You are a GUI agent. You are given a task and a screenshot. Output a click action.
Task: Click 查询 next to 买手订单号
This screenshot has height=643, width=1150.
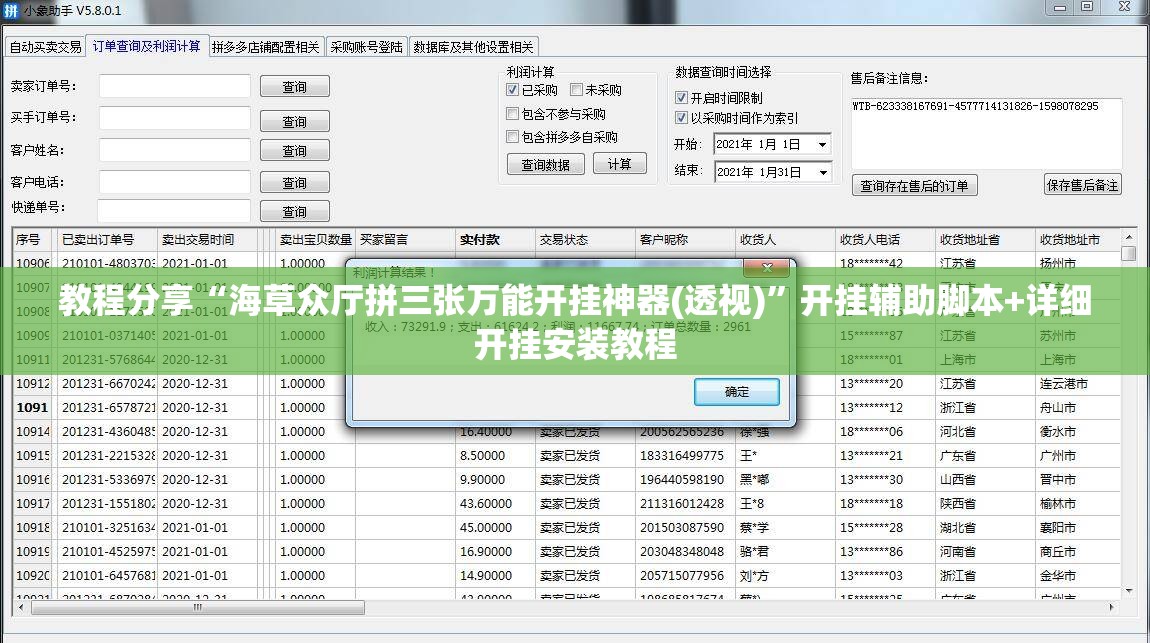coord(295,121)
